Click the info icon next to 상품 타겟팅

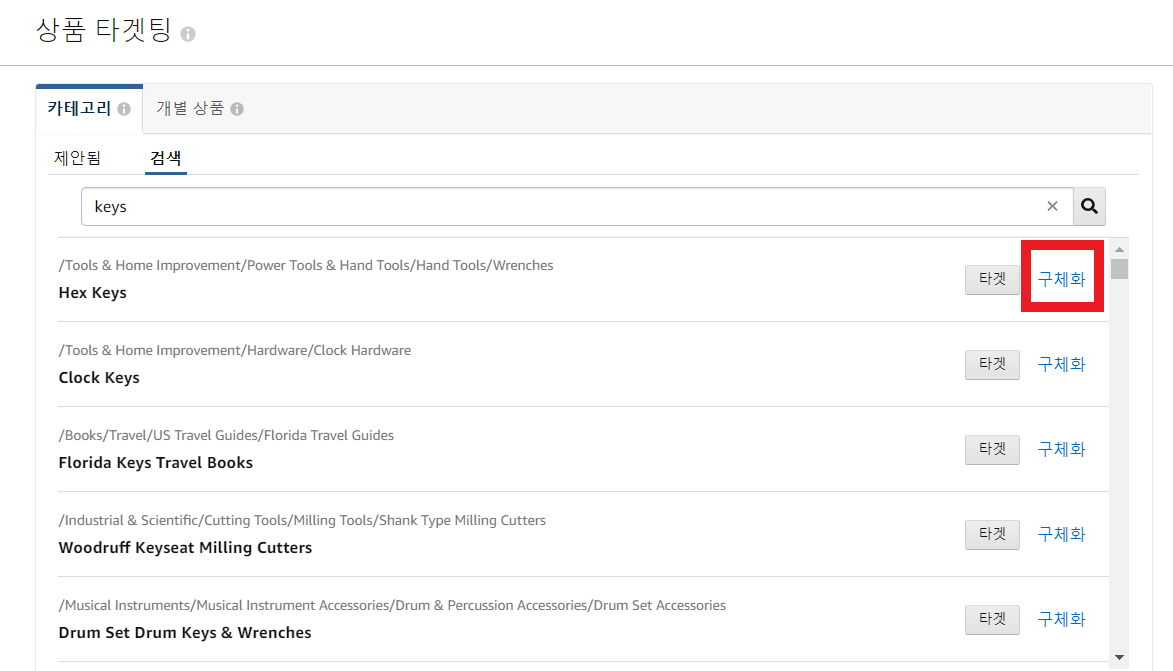pyautogui.click(x=188, y=34)
